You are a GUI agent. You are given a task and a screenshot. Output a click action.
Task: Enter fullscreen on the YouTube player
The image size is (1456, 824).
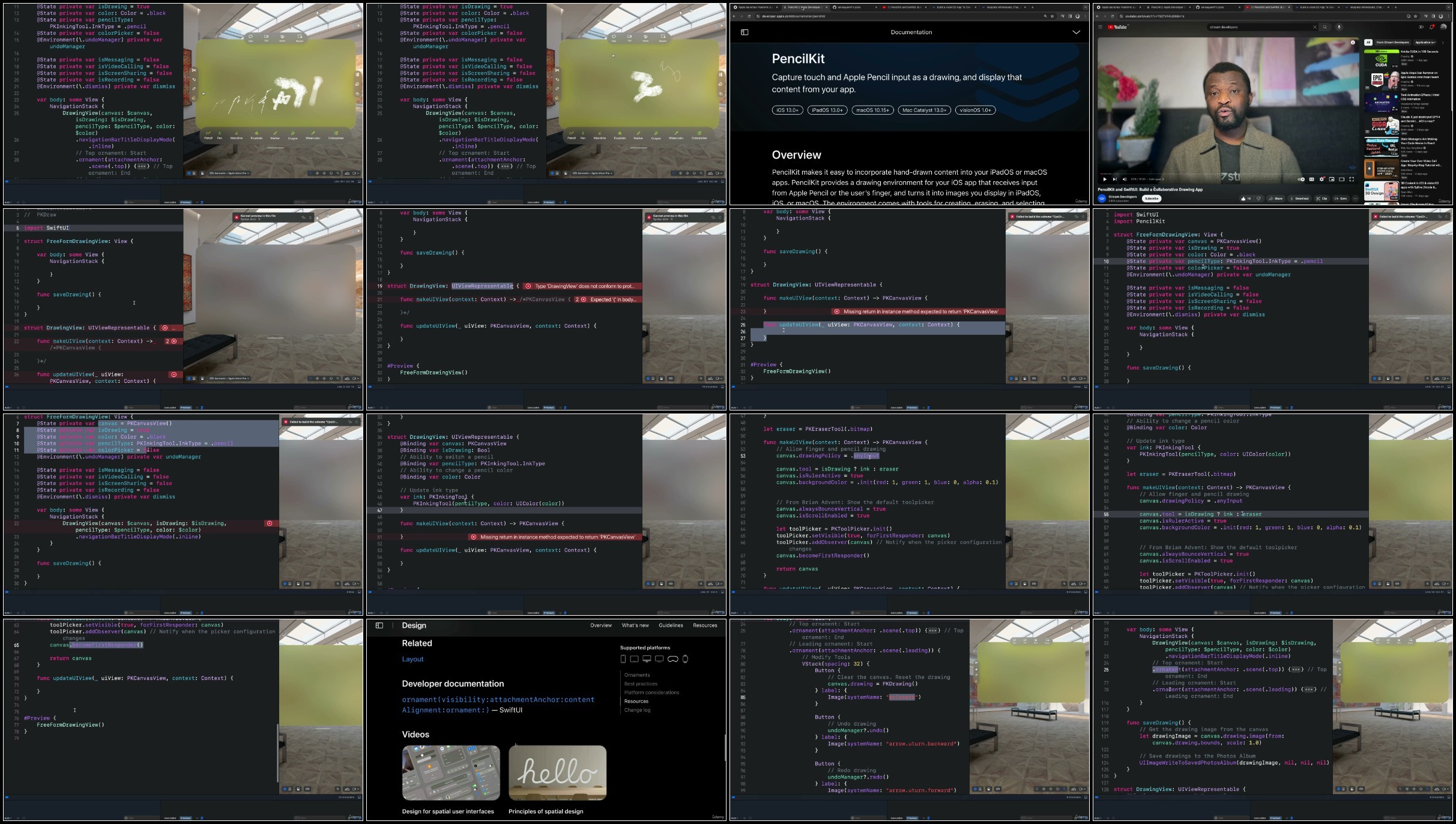click(x=1352, y=179)
